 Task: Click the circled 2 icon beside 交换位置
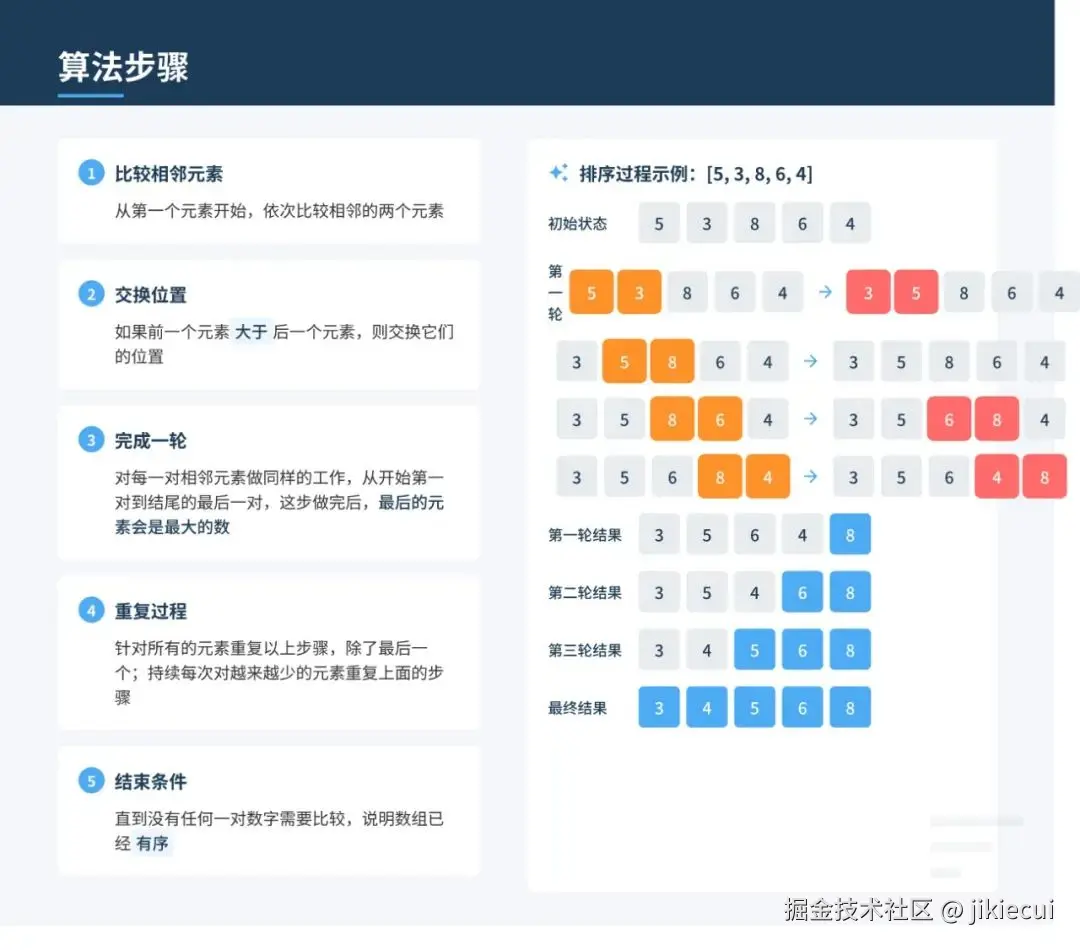91,294
